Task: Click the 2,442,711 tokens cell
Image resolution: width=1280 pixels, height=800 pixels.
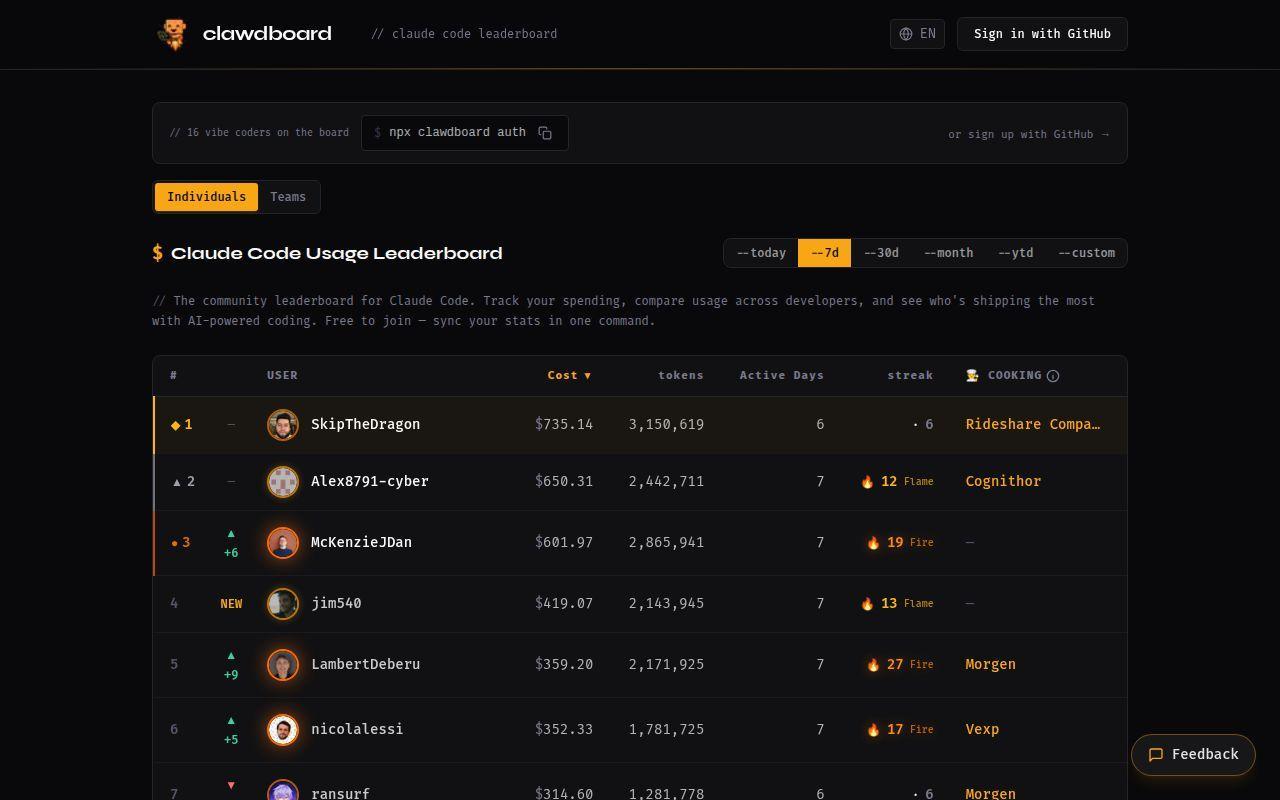Action: point(666,482)
